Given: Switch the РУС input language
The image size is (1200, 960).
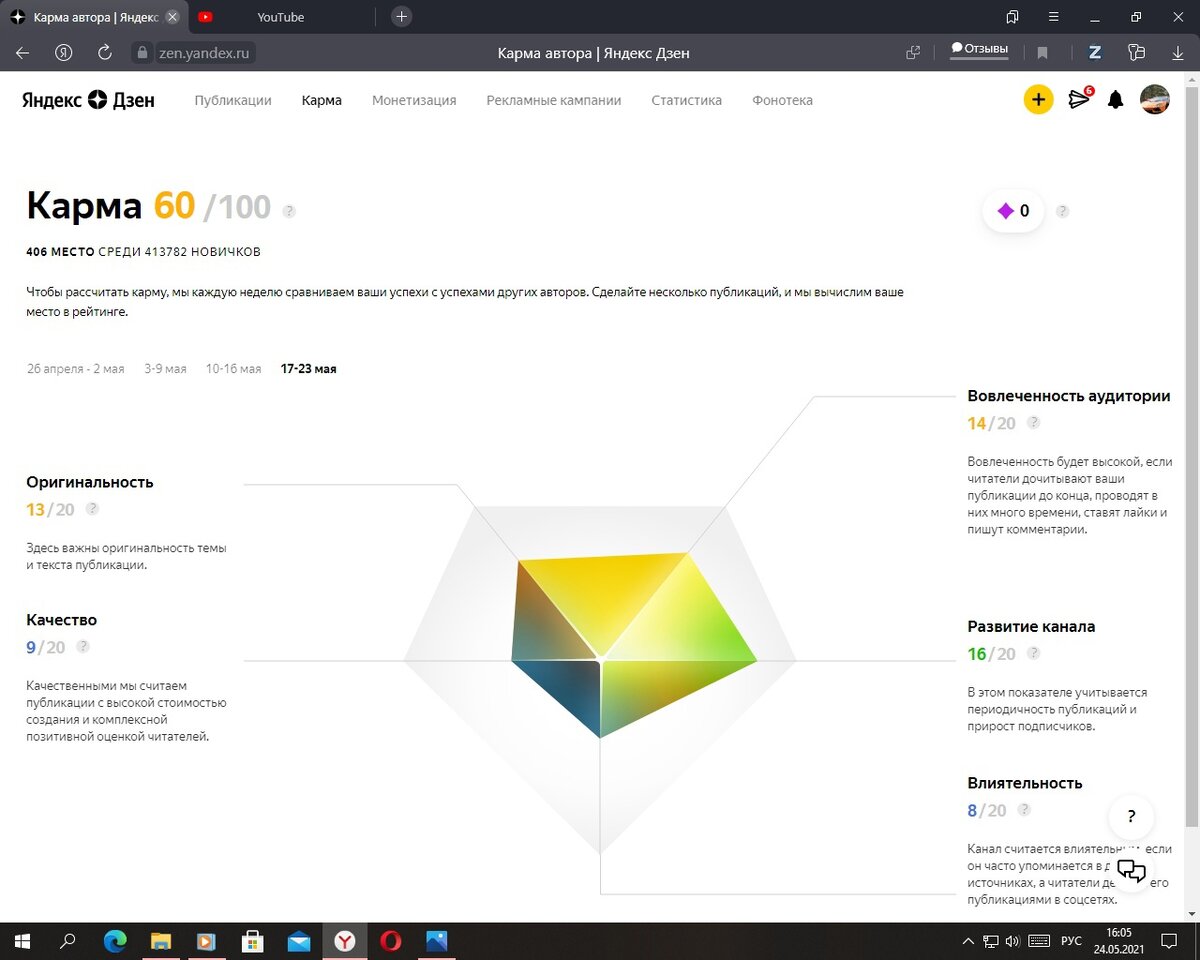Looking at the screenshot, I should pos(1071,941).
